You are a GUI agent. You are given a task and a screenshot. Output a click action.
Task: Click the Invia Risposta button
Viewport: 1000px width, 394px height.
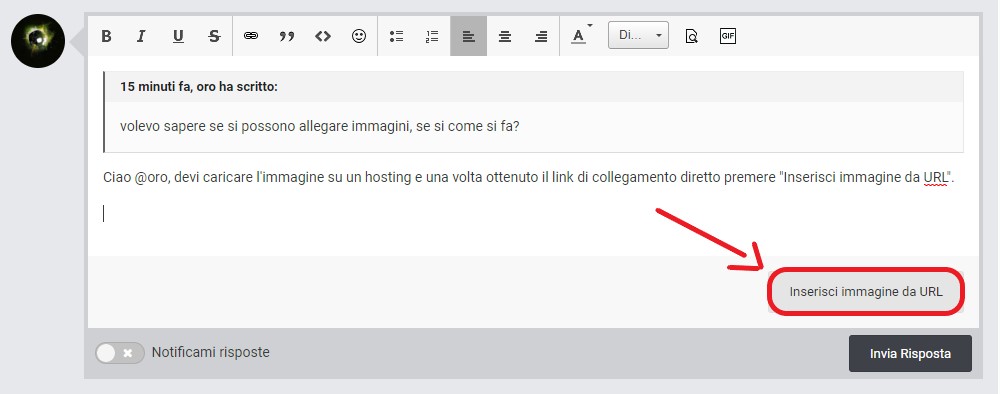point(910,353)
